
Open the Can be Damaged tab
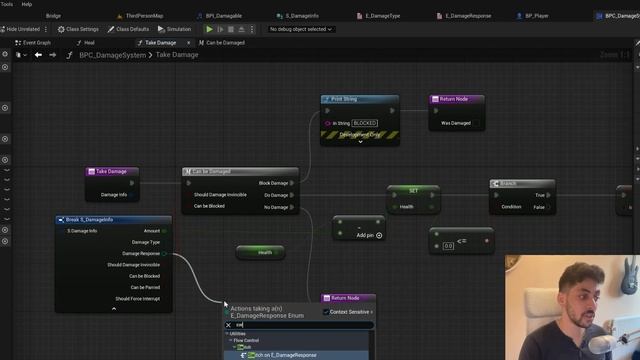point(222,42)
